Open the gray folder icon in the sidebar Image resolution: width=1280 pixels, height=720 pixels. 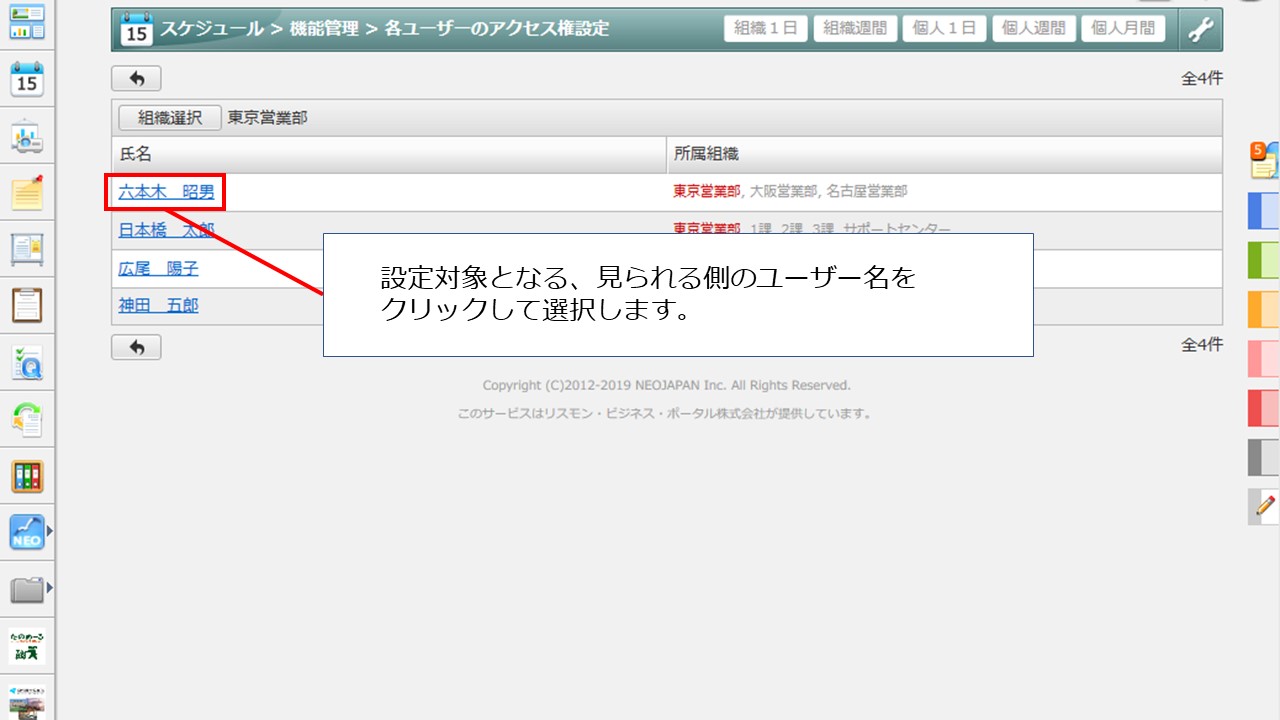[27, 589]
